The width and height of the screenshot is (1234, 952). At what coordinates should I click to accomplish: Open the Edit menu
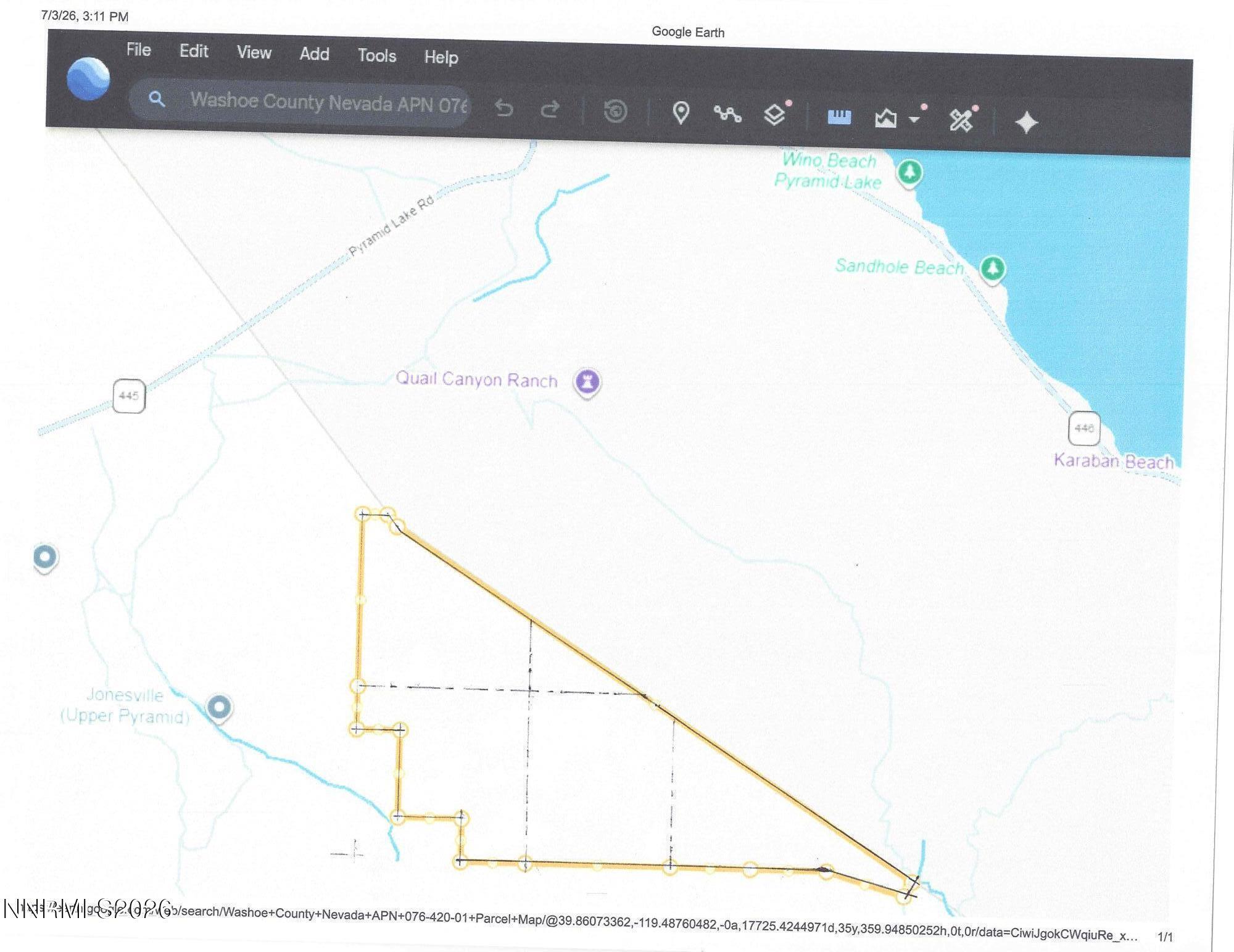[194, 51]
